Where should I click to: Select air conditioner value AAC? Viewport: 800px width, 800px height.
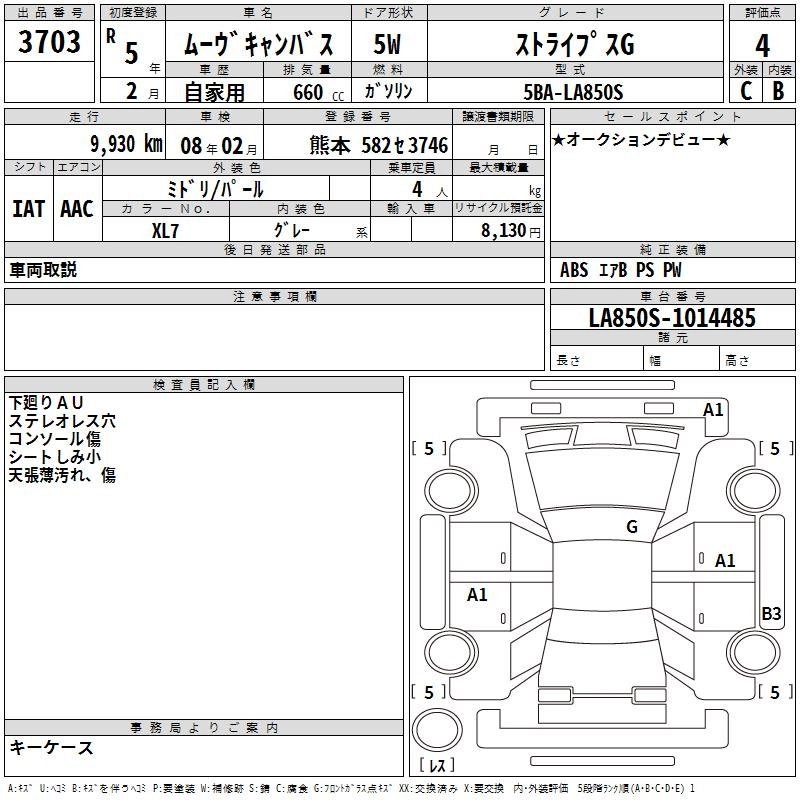point(77,209)
